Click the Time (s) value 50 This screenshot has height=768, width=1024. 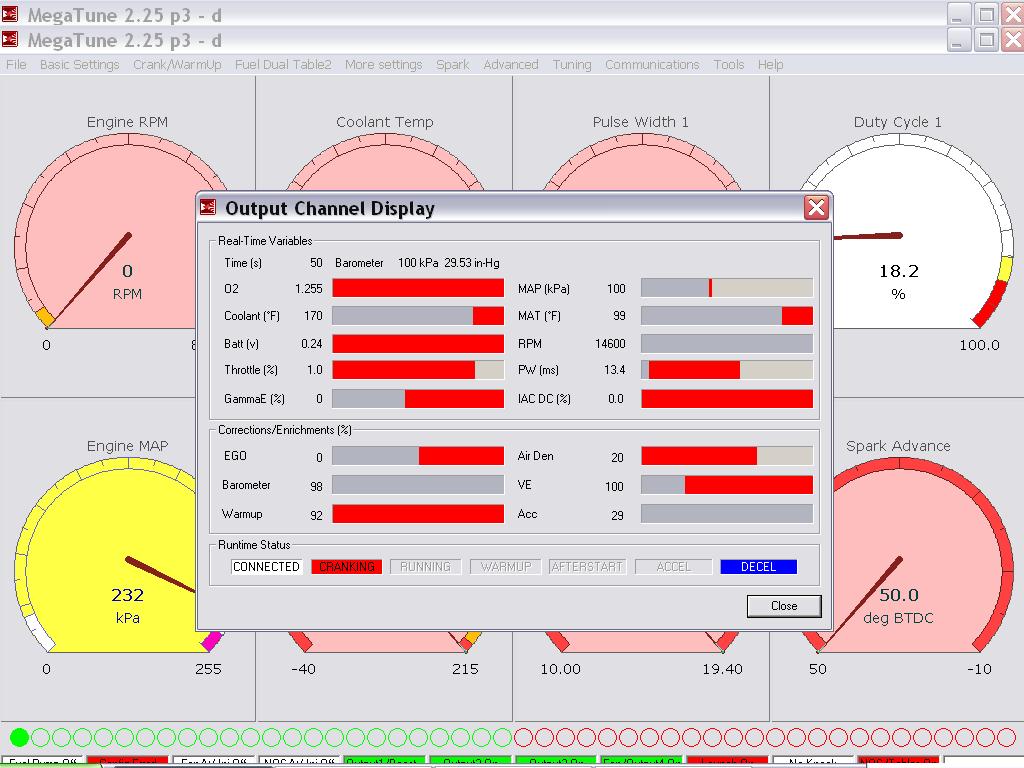point(316,263)
